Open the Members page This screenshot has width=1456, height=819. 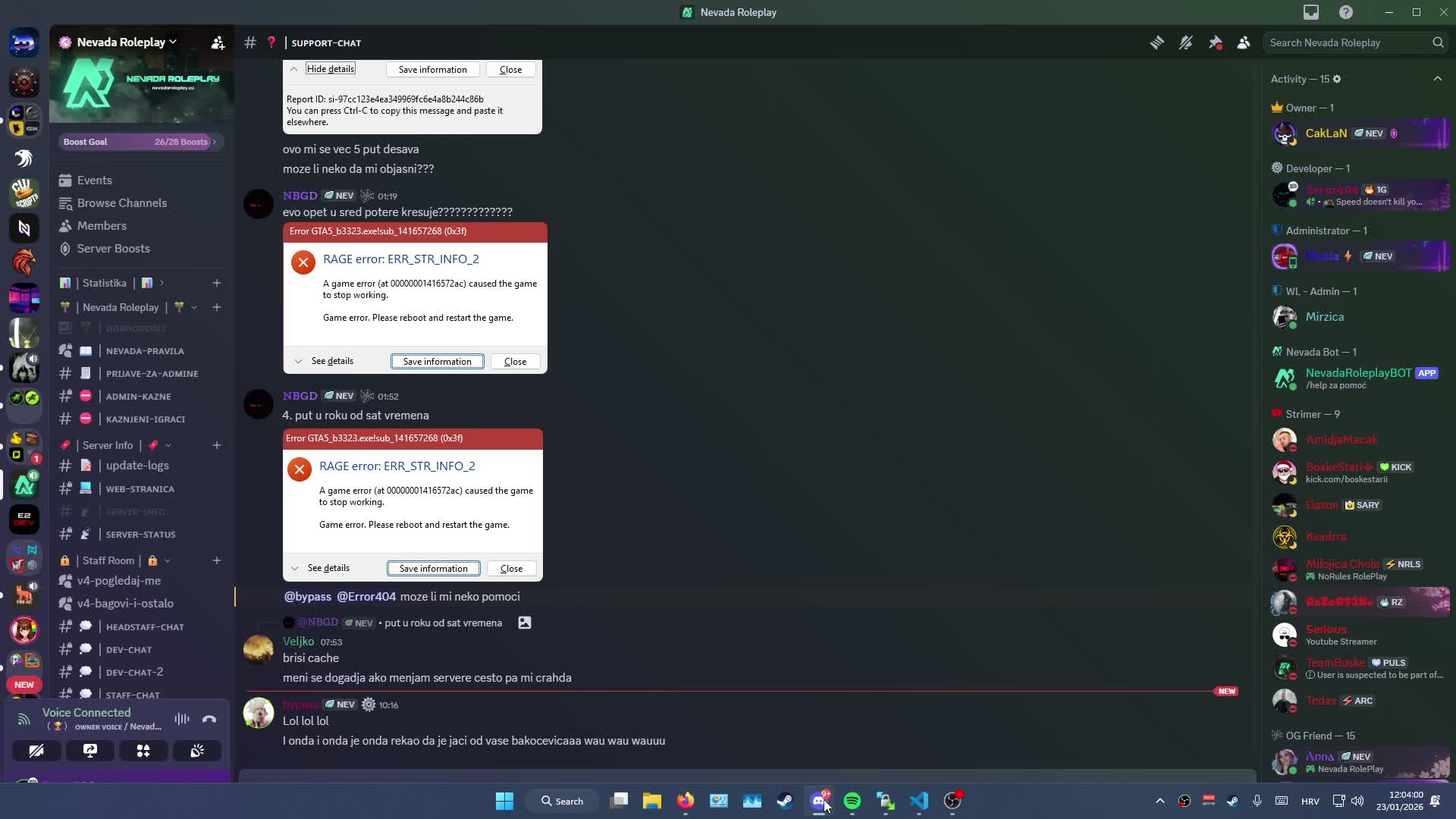(x=102, y=226)
